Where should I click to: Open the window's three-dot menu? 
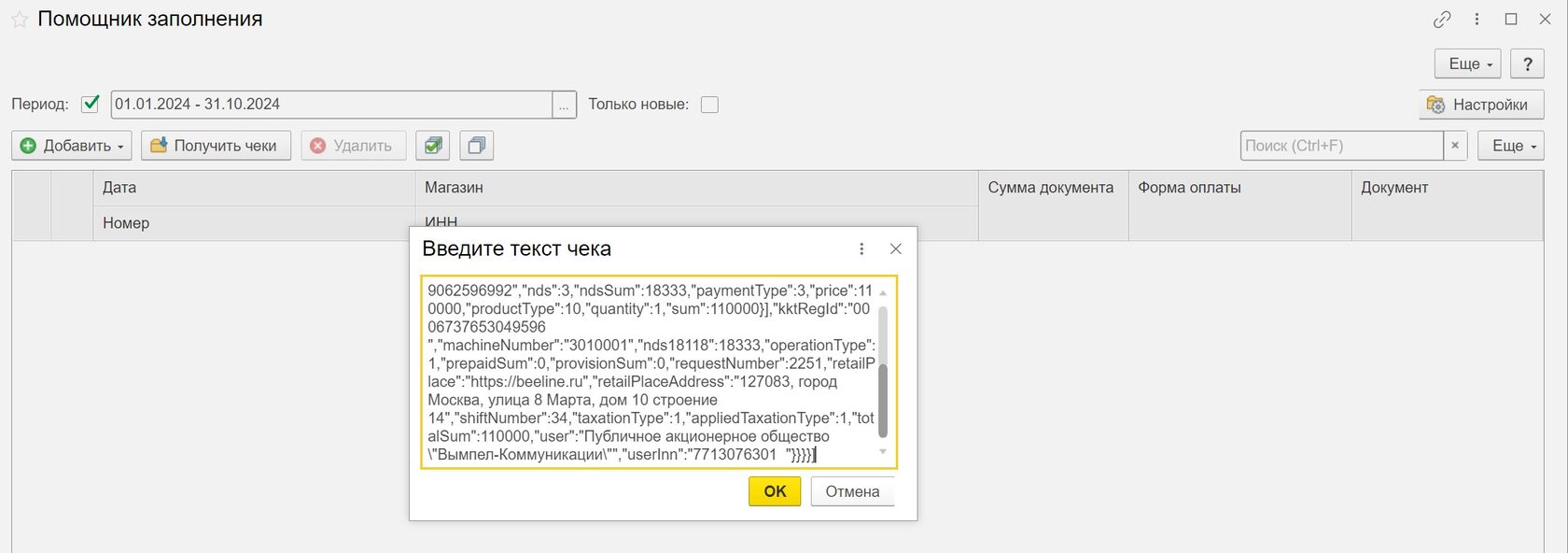(x=1477, y=20)
